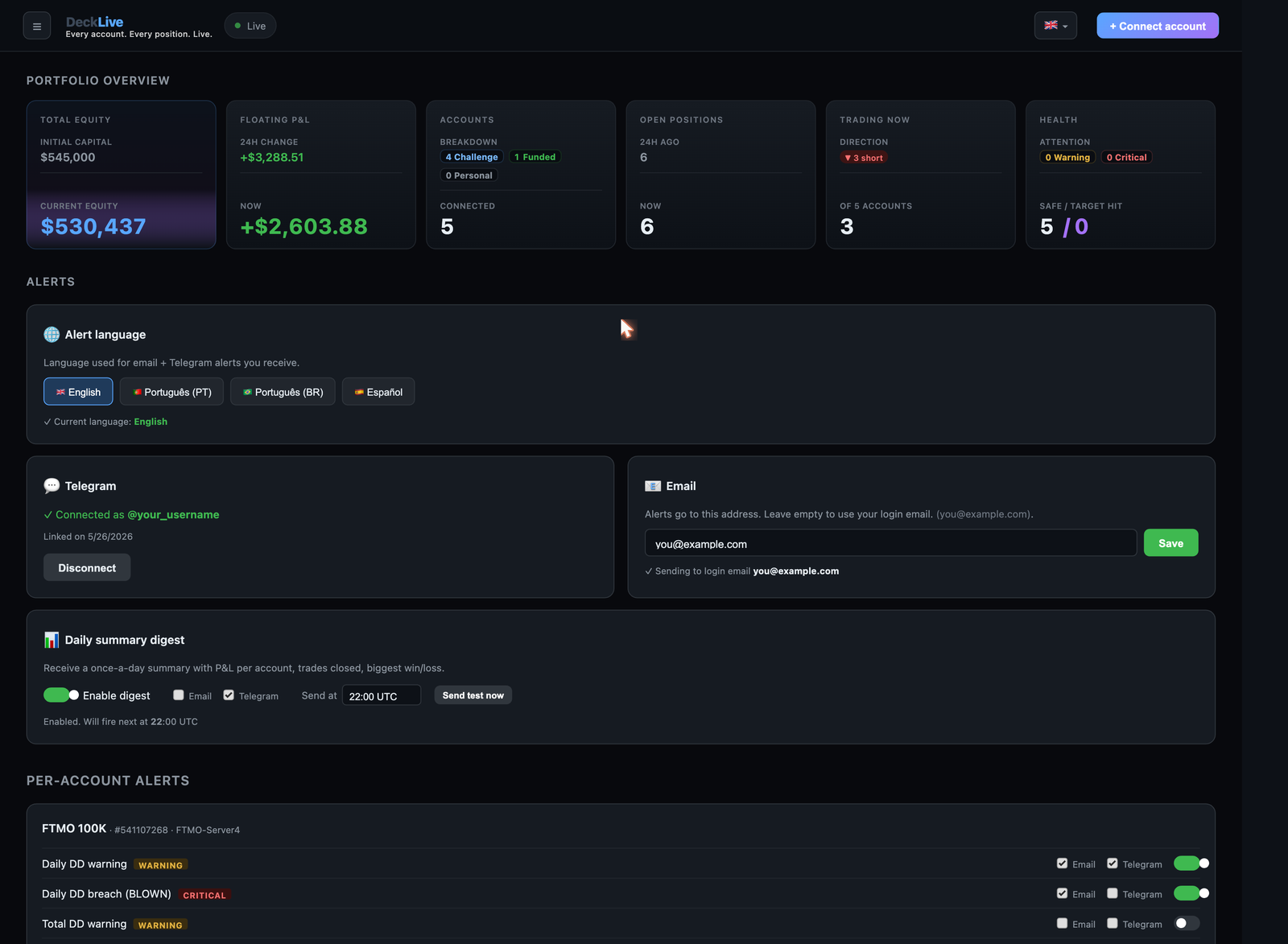Screen dimensions: 1288x944
Task: Toggle Telegram for Daily DD breach
Action: tap(1113, 893)
